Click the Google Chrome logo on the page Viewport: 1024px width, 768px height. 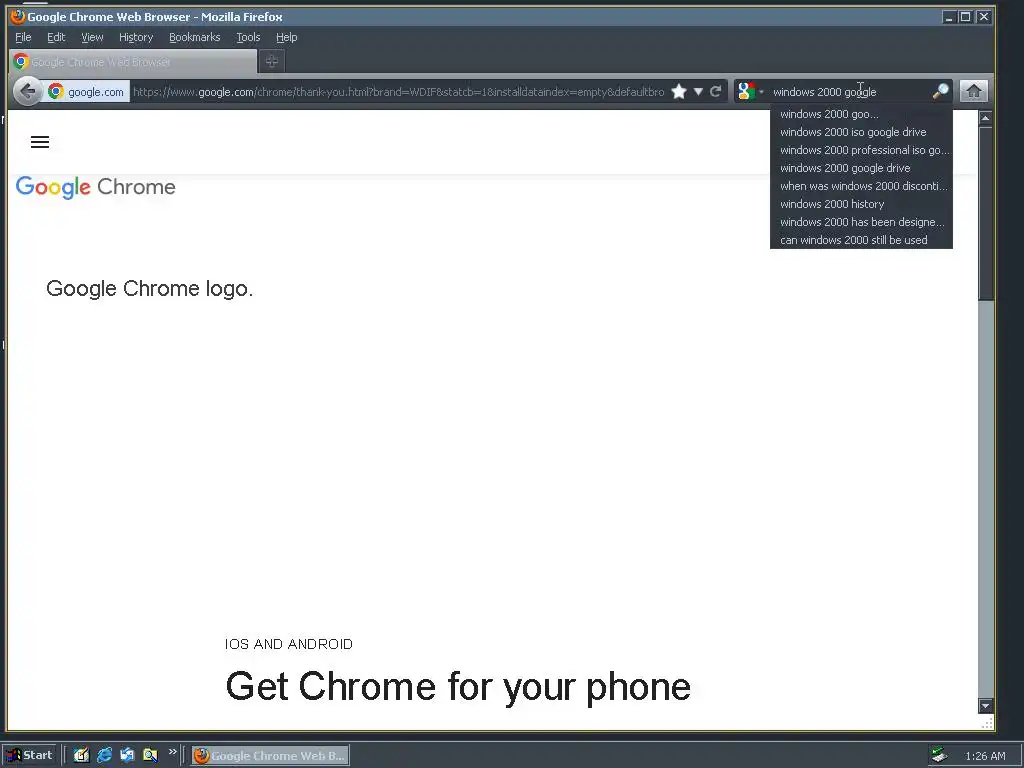(95, 187)
